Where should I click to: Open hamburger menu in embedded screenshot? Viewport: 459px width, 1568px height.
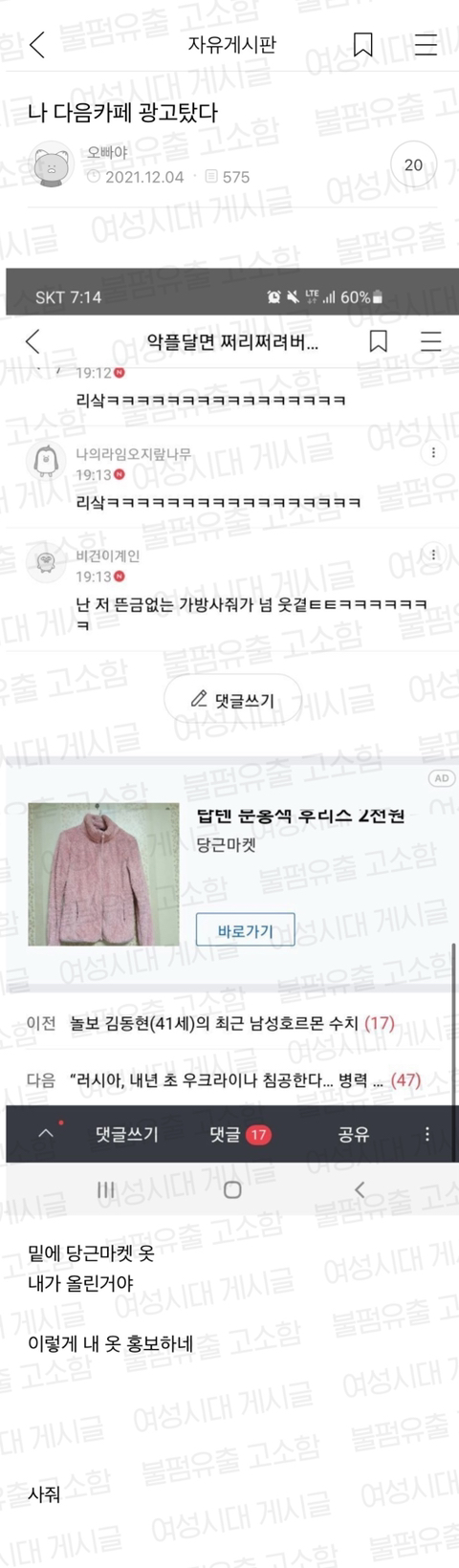point(431,341)
